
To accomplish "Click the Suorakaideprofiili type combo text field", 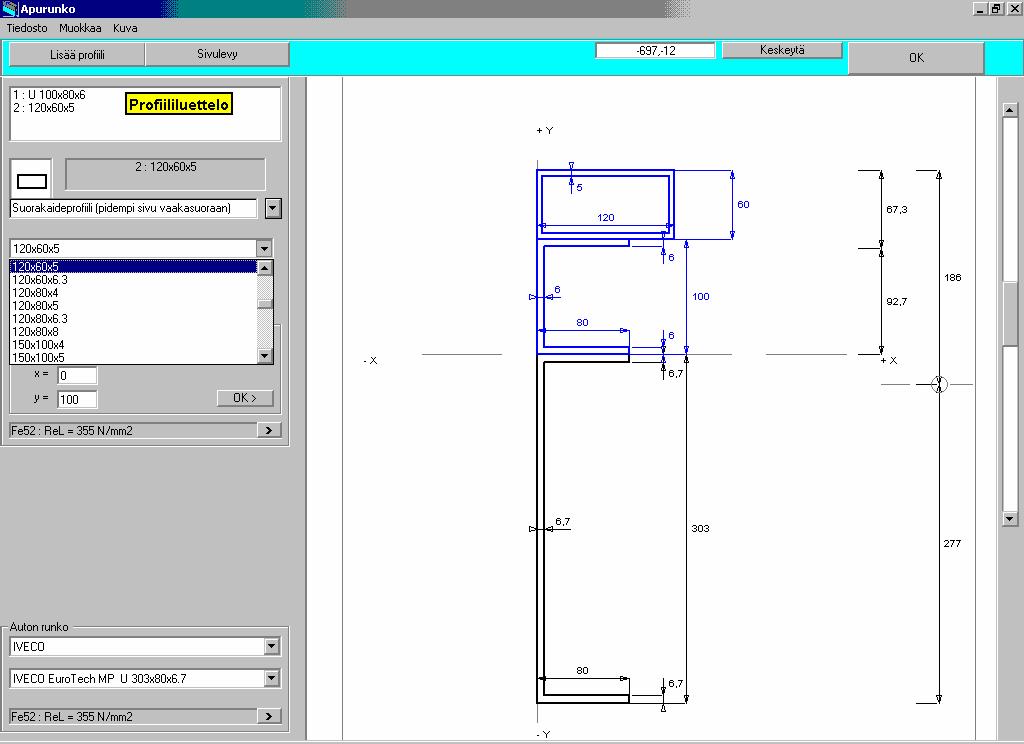I will [x=133, y=208].
